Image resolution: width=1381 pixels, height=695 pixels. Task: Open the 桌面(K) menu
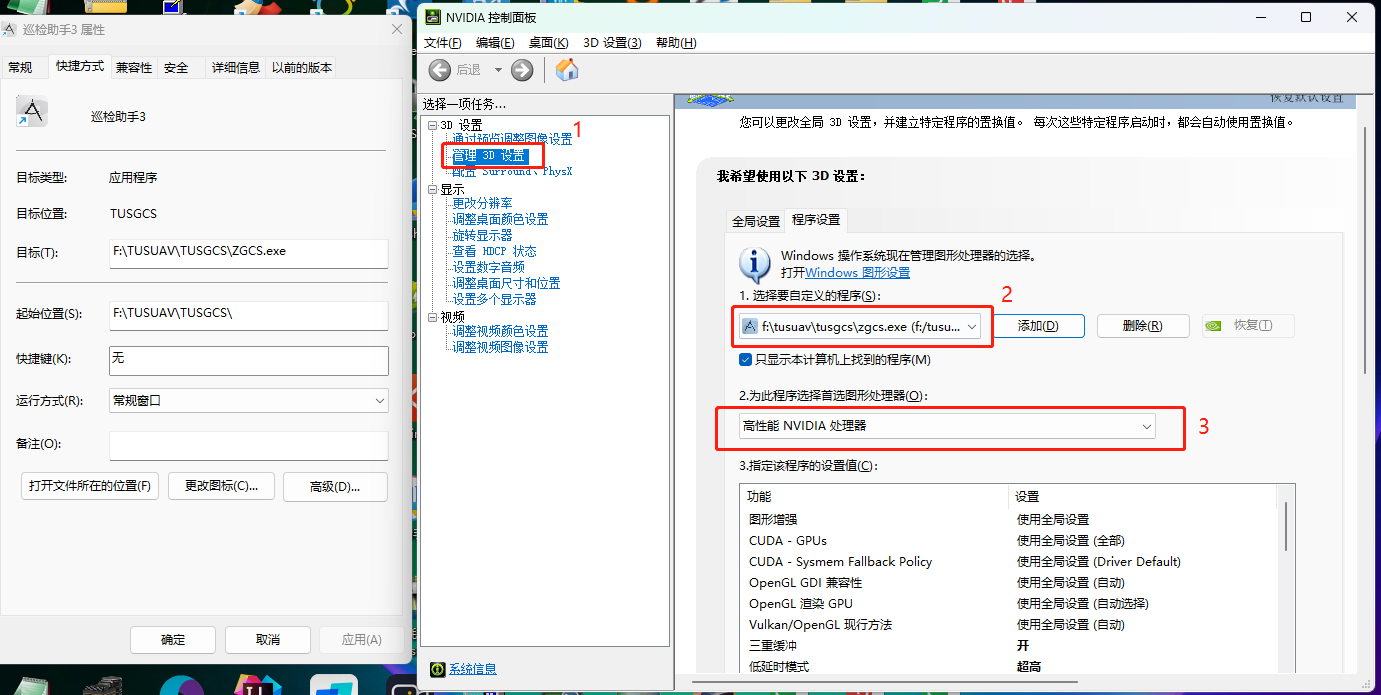[548, 43]
